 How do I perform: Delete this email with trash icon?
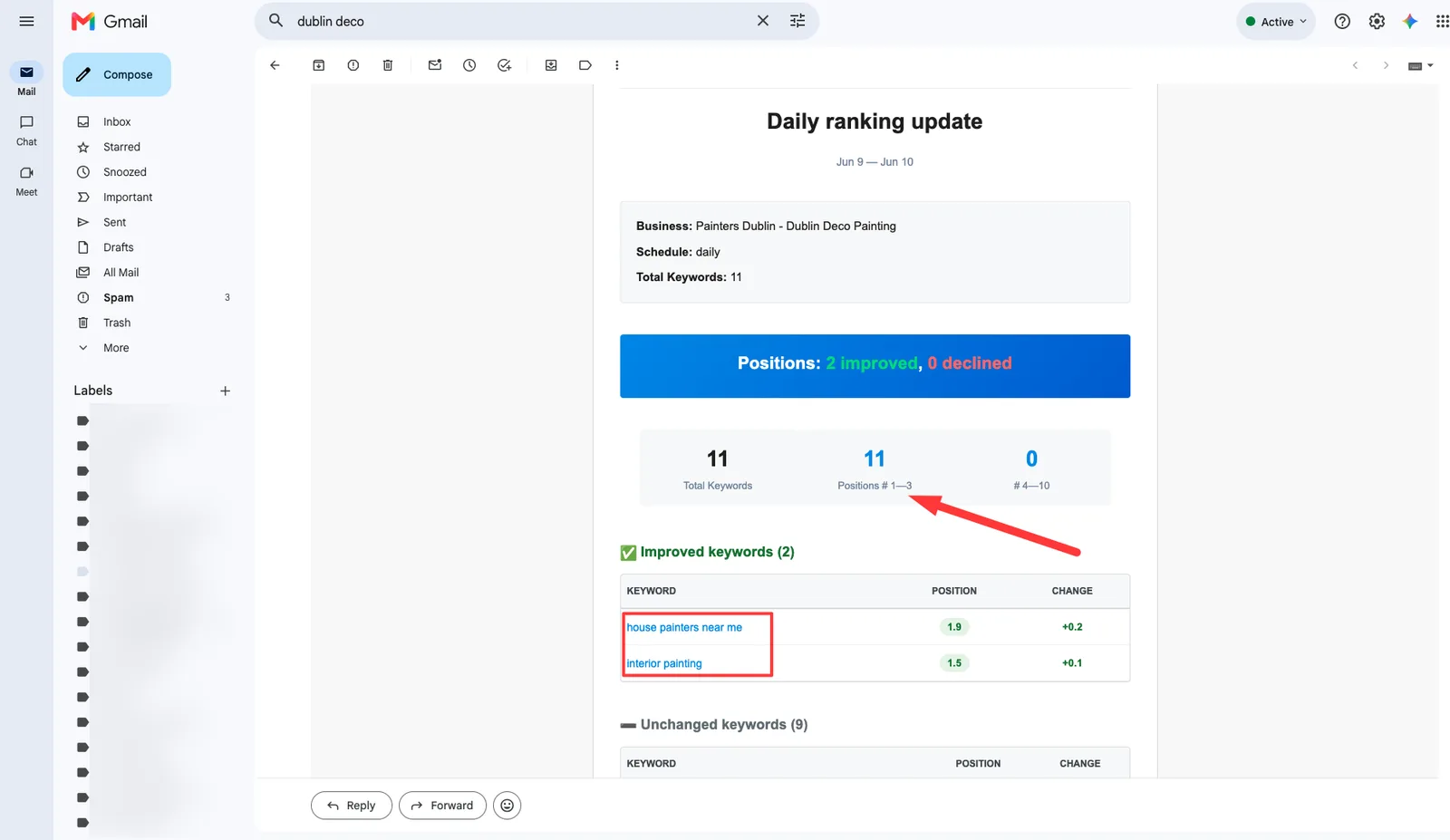point(388,65)
